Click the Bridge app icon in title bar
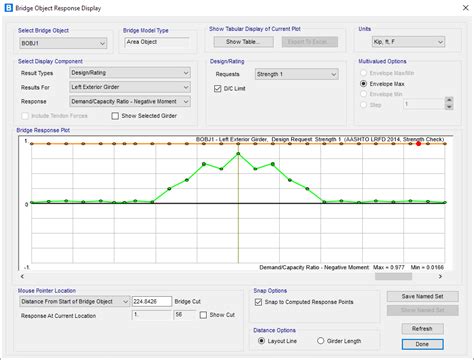Image resolution: width=474 pixels, height=360 pixels. [9, 8]
